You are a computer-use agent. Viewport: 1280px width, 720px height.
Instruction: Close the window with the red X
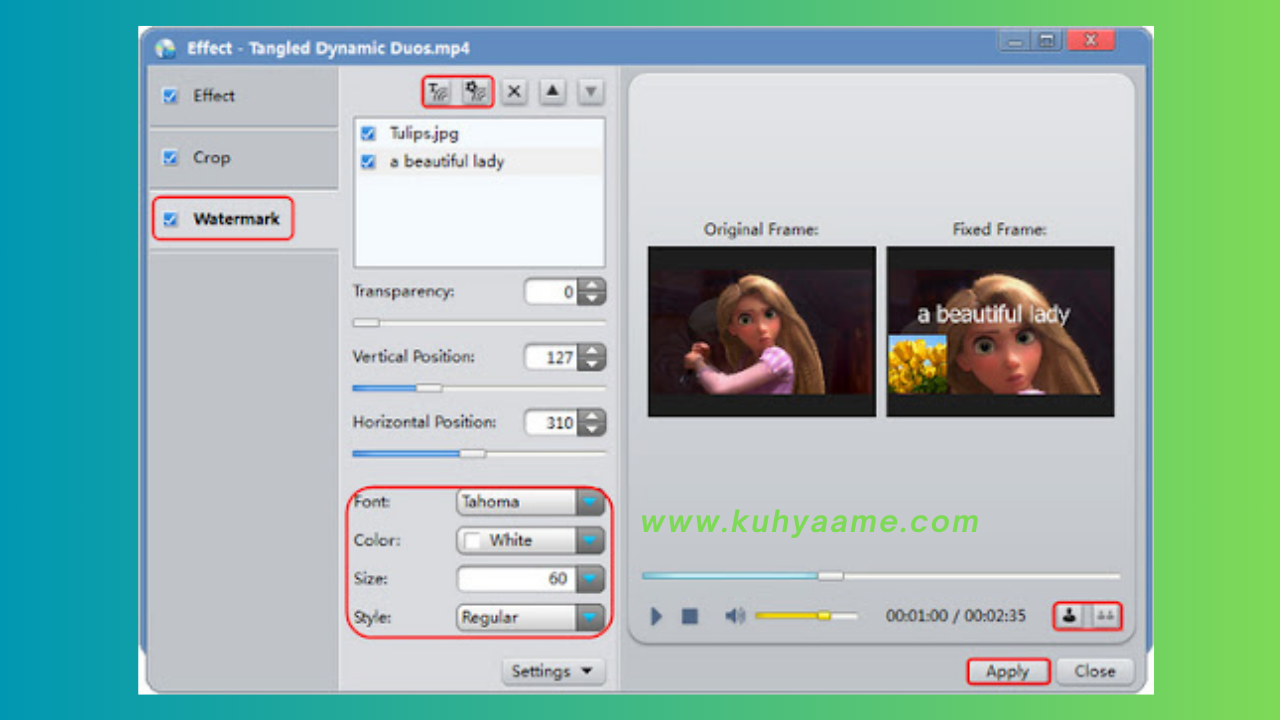point(1091,41)
